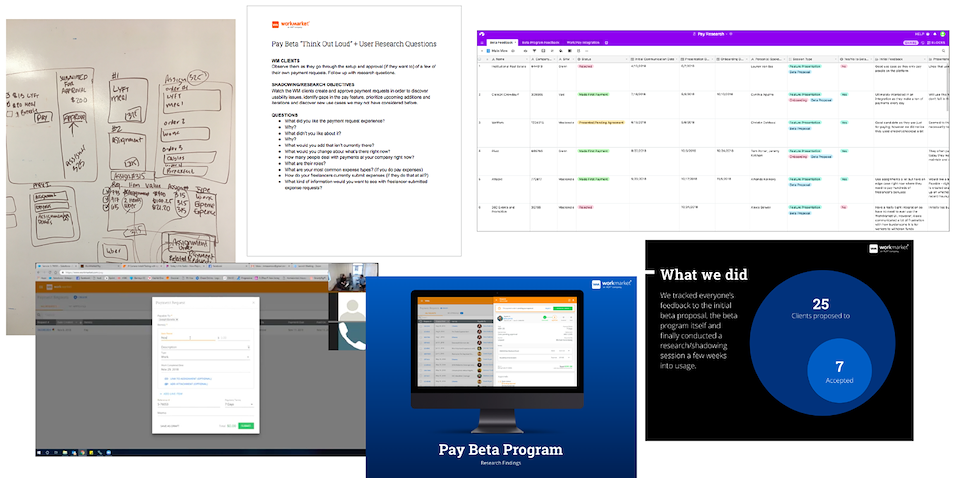Click the Status column header

pos(603,59)
